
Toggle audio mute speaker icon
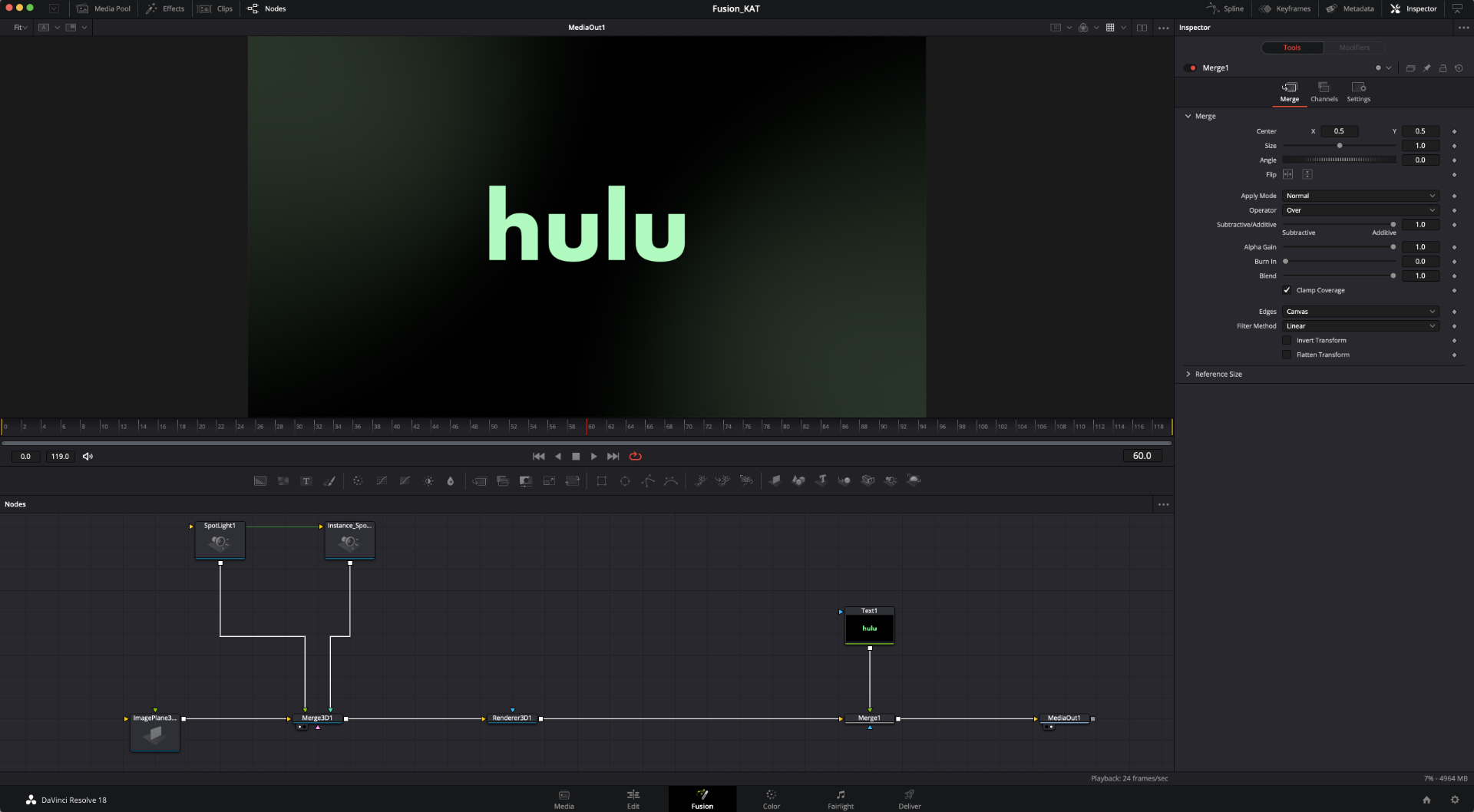point(88,456)
